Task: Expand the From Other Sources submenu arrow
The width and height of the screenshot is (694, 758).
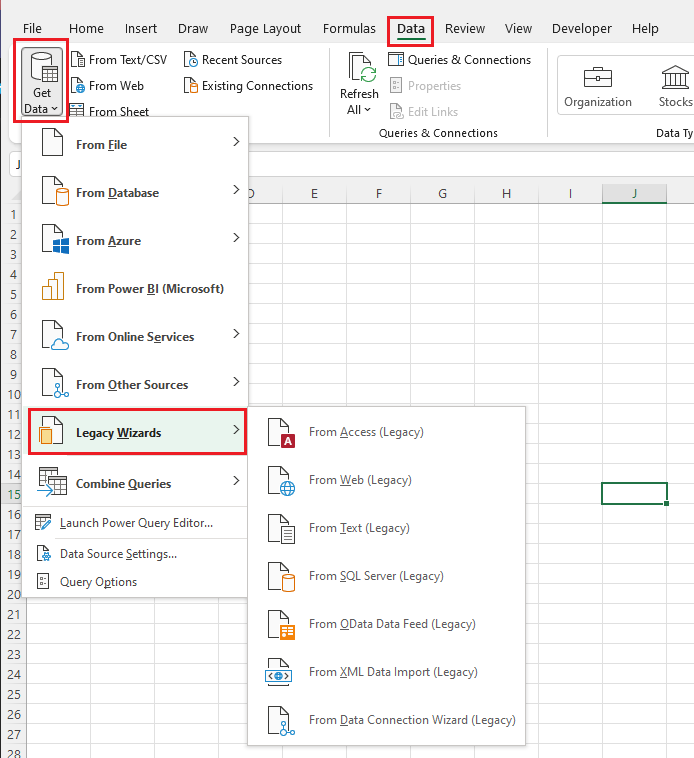Action: pos(236,381)
